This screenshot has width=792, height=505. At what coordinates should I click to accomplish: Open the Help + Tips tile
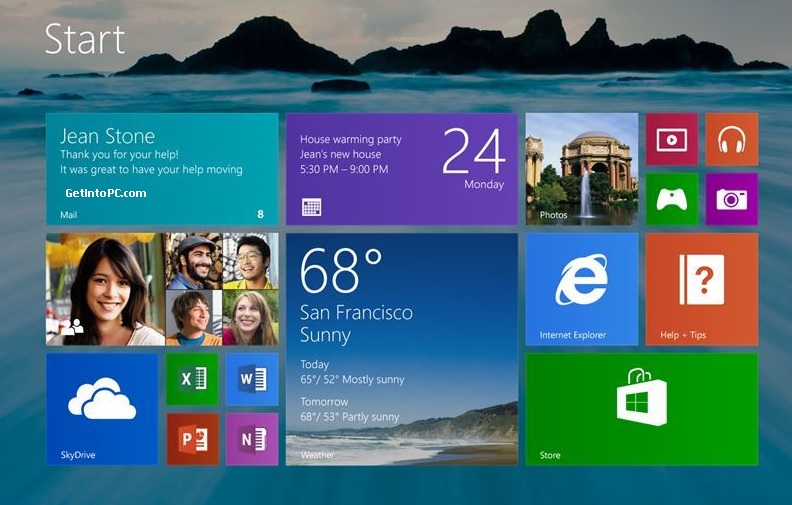click(701, 288)
